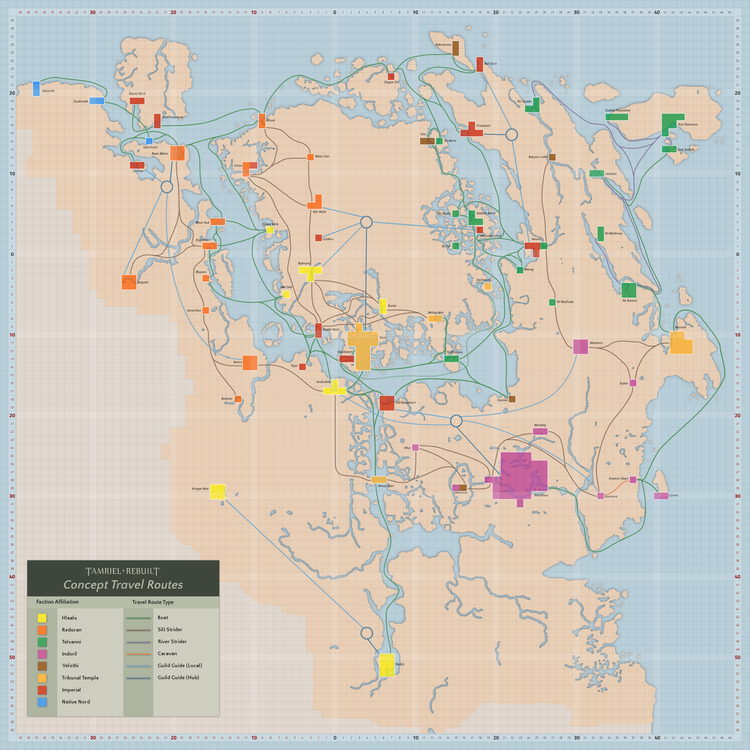Image resolution: width=750 pixels, height=750 pixels.
Task: Click the green Tel Mothrivra marker
Action: 601,233
